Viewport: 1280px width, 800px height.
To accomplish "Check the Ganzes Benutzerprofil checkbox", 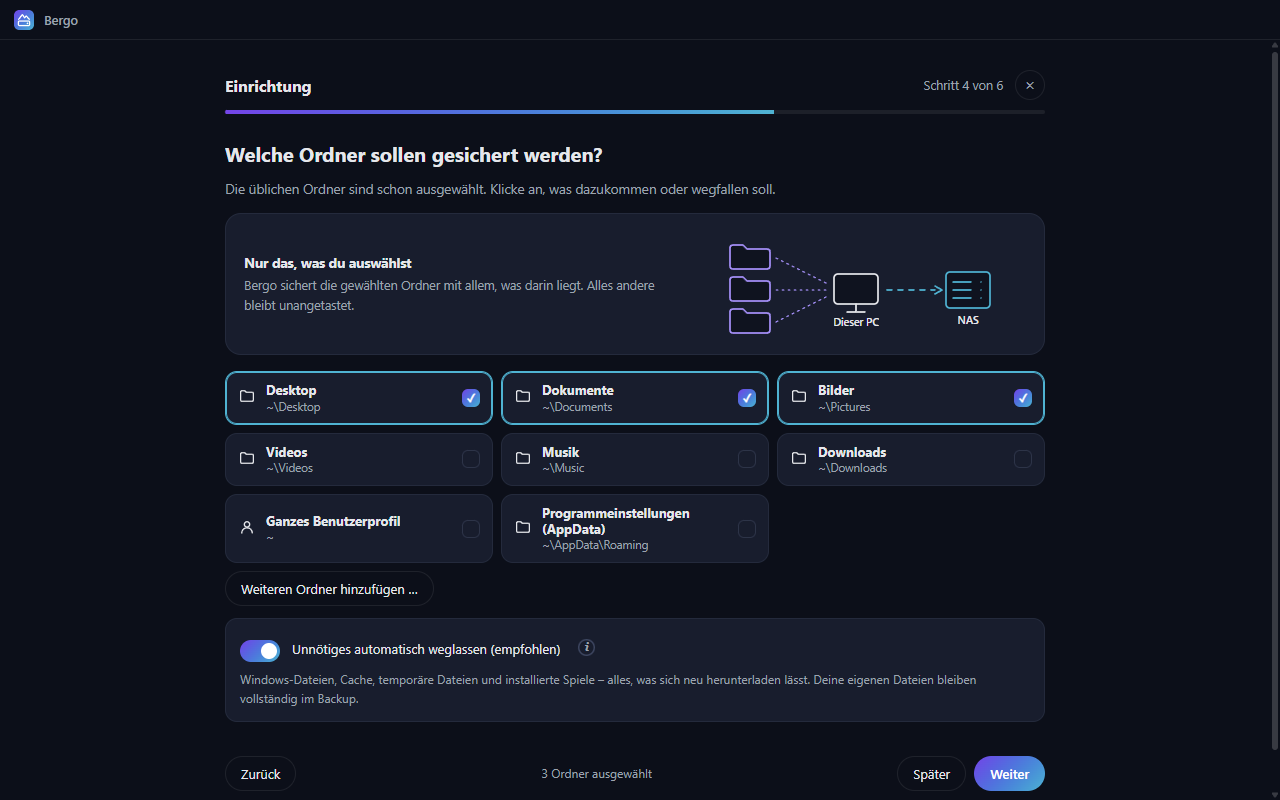I will [x=471, y=529].
